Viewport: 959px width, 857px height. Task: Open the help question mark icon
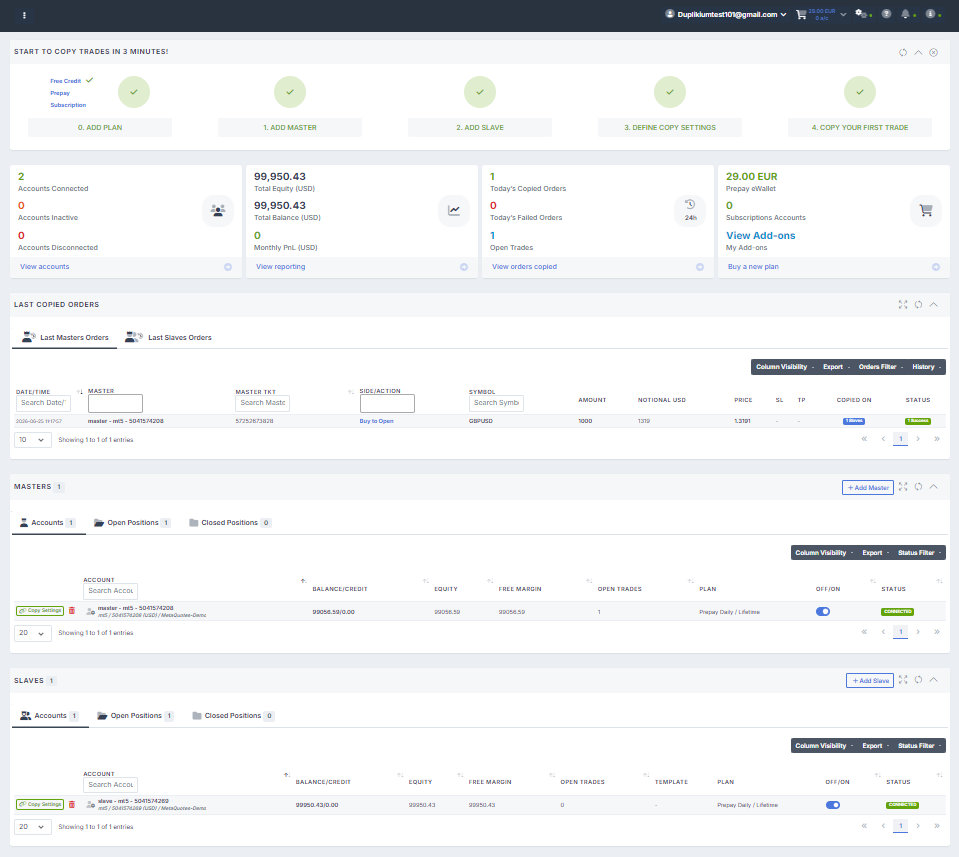coord(886,13)
